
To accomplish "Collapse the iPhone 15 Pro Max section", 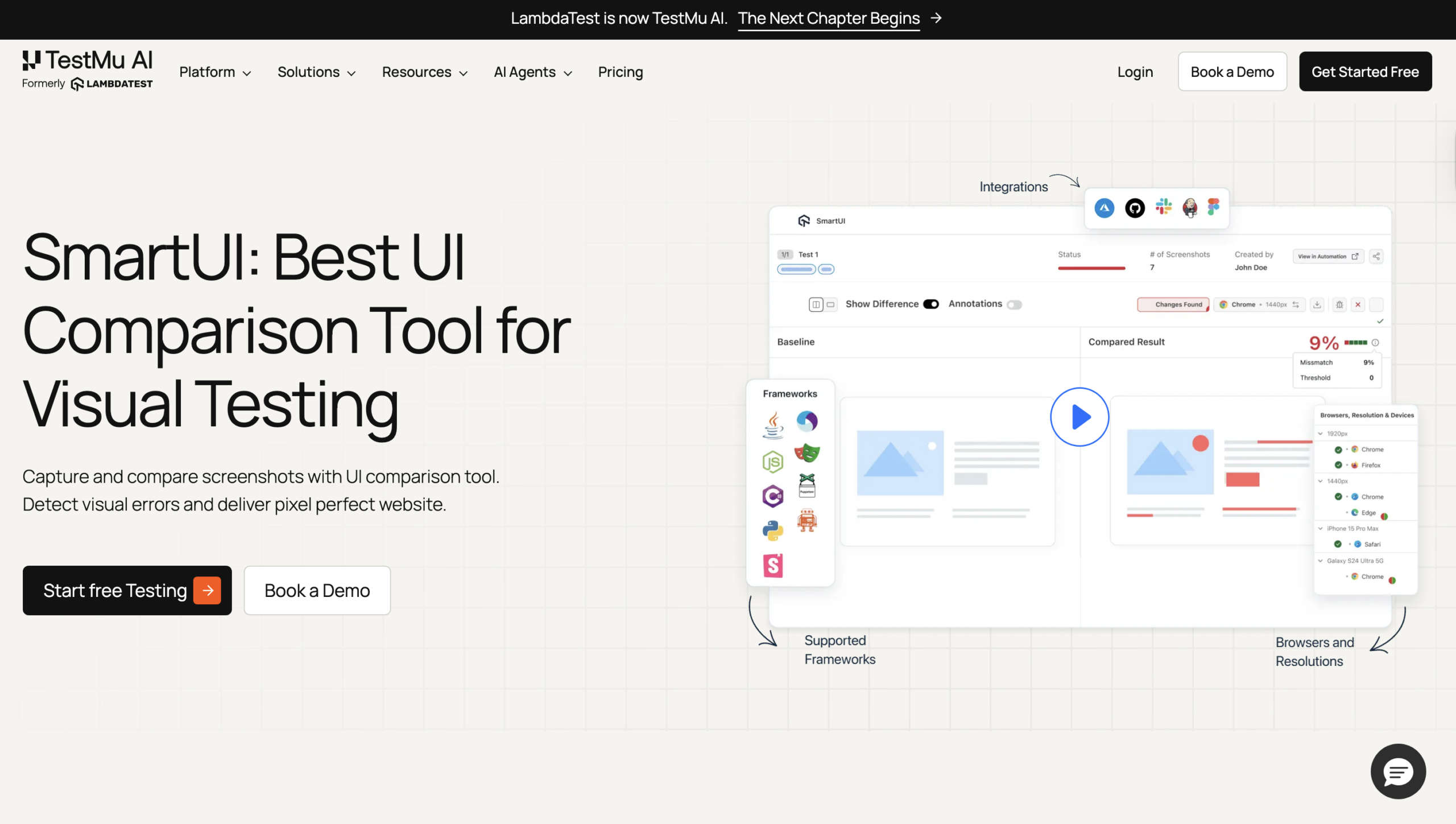I will (x=1321, y=528).
